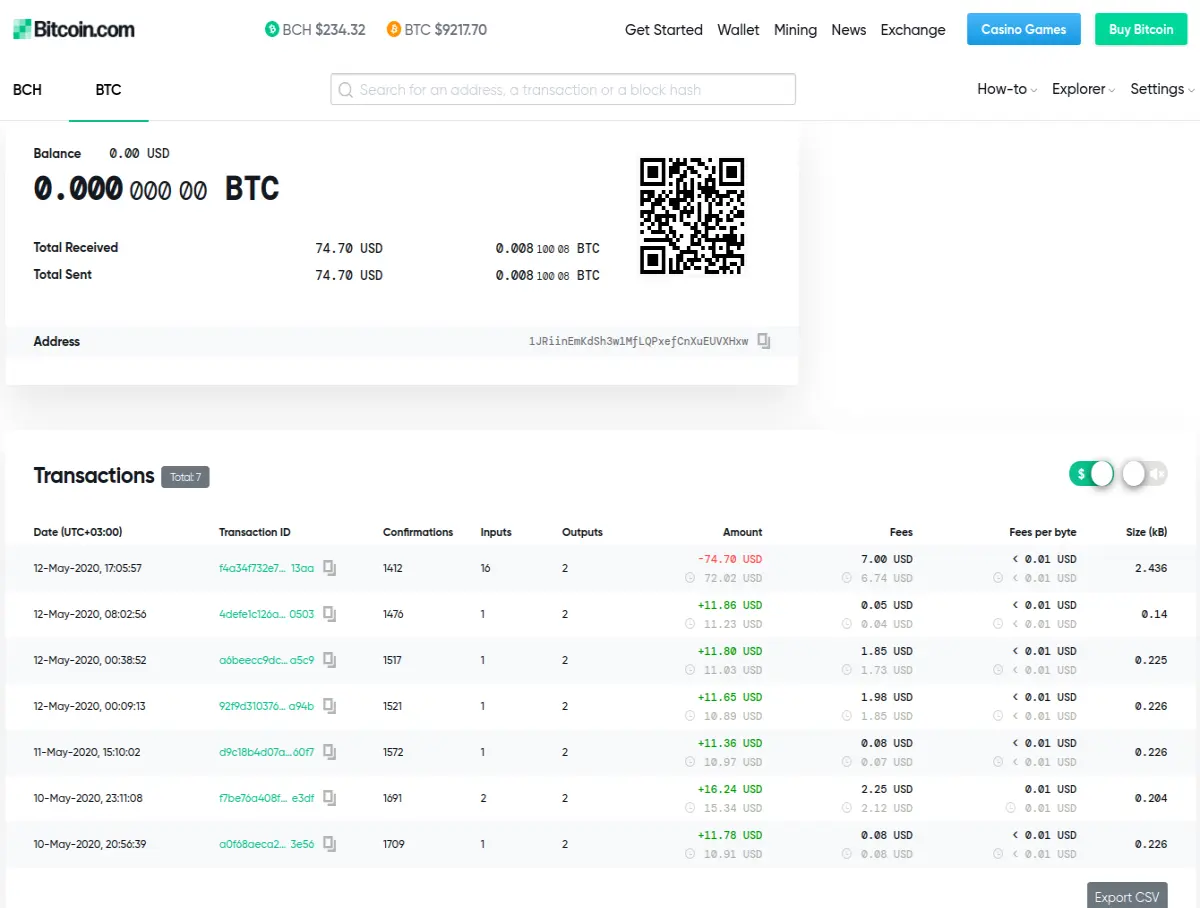The height and width of the screenshot is (908, 1200).
Task: Open the Mining navigation link
Action: point(795,30)
